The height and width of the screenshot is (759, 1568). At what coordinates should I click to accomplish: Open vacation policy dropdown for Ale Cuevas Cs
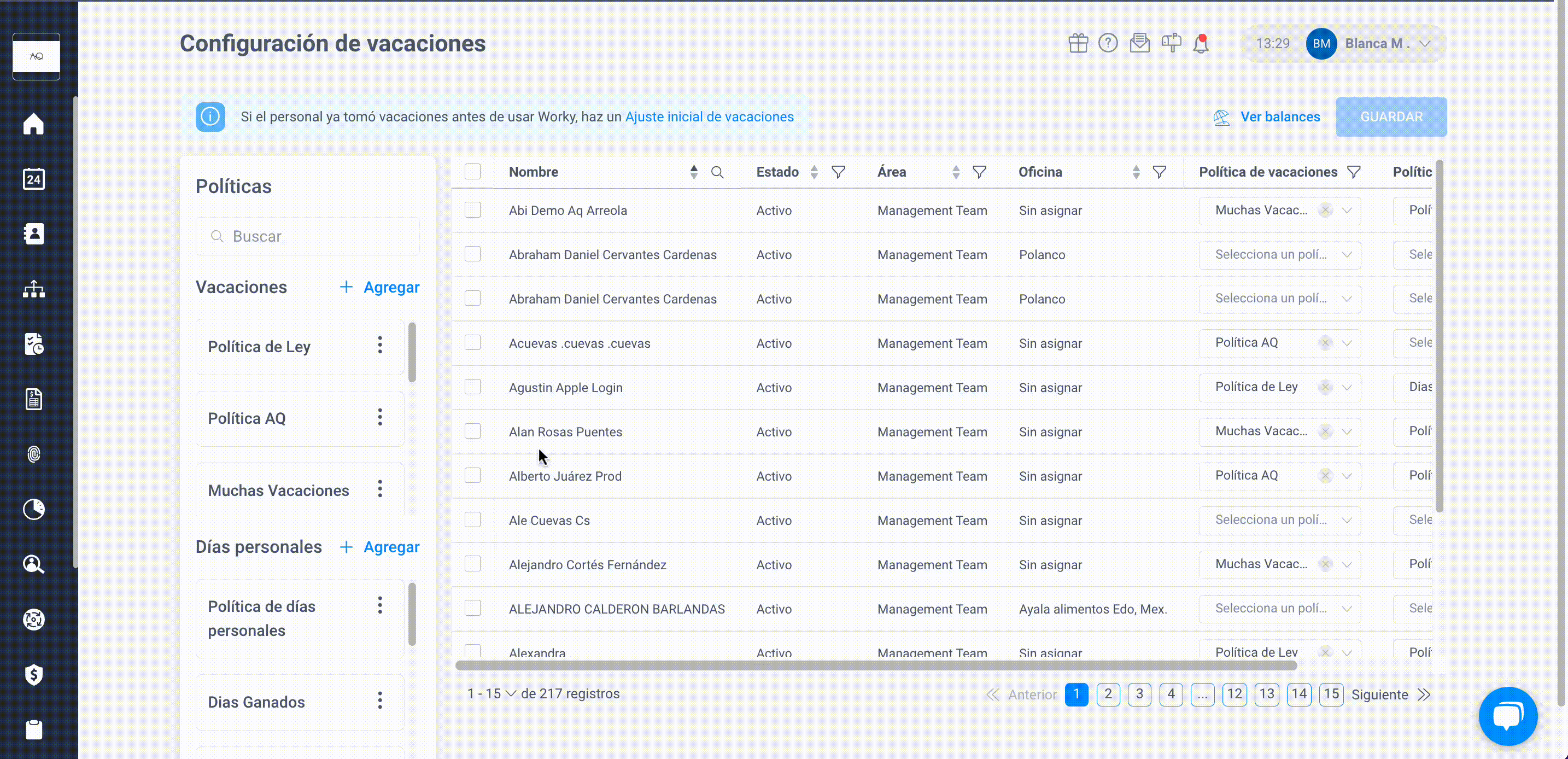pos(1279,520)
